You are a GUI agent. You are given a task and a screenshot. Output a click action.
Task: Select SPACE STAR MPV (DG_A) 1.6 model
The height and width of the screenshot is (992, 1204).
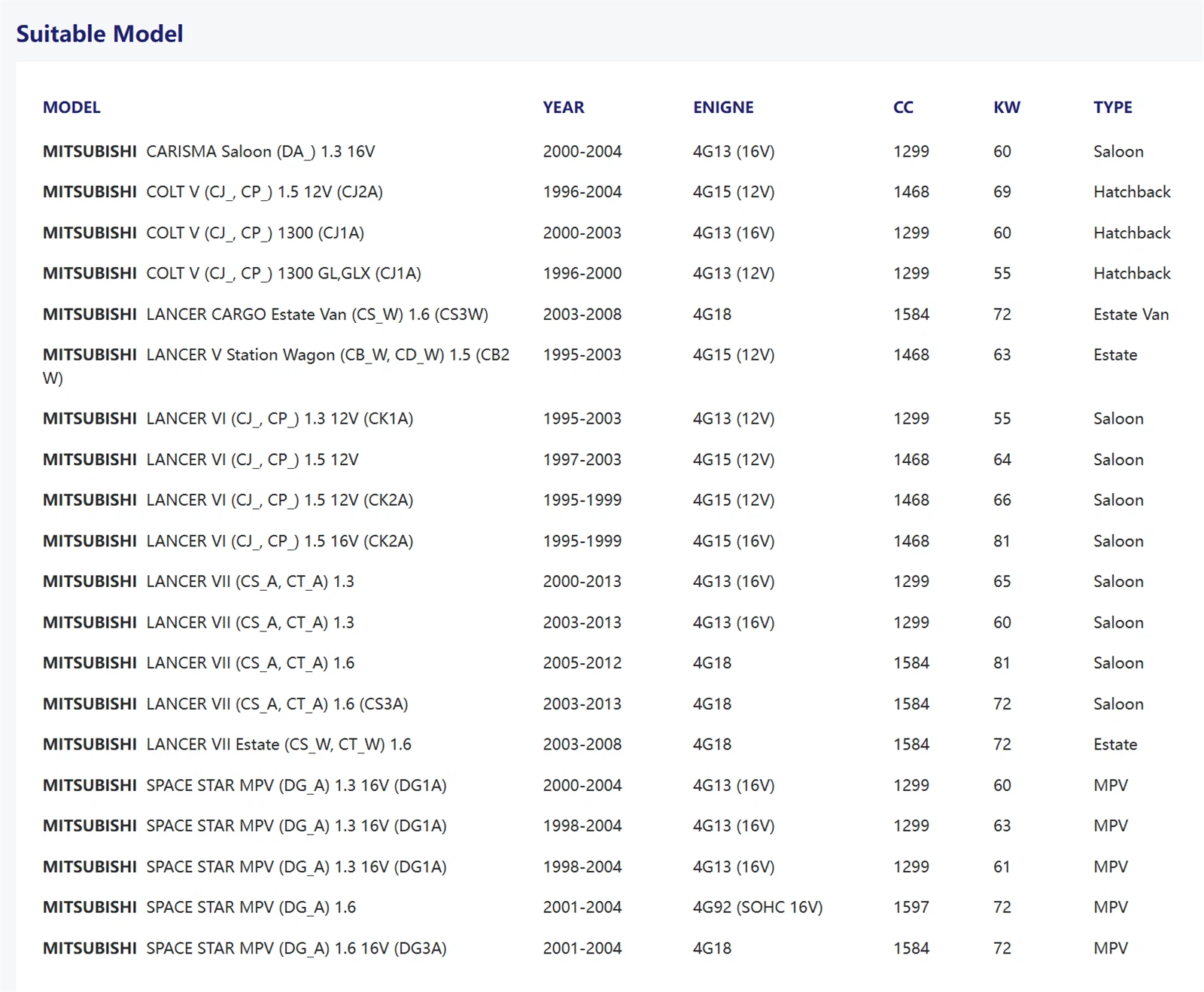point(199,907)
